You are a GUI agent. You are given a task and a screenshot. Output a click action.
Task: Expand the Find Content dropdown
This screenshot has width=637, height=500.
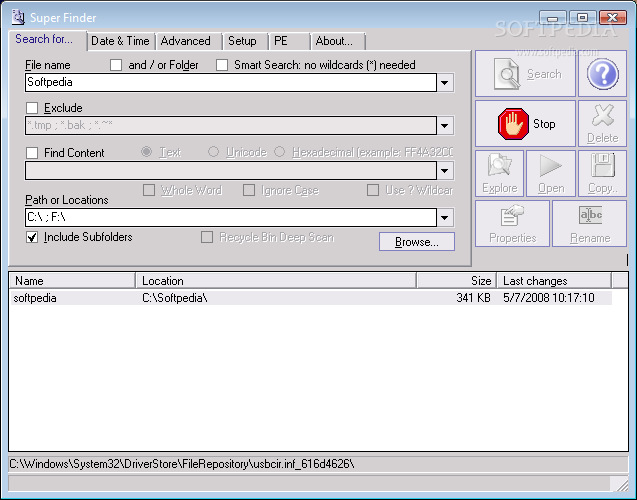click(x=445, y=171)
